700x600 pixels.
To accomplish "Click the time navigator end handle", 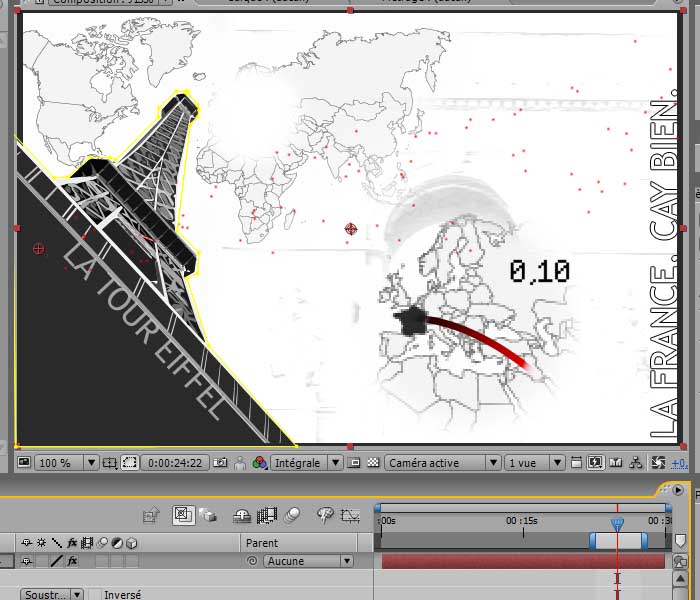I will pyautogui.click(x=668, y=508).
